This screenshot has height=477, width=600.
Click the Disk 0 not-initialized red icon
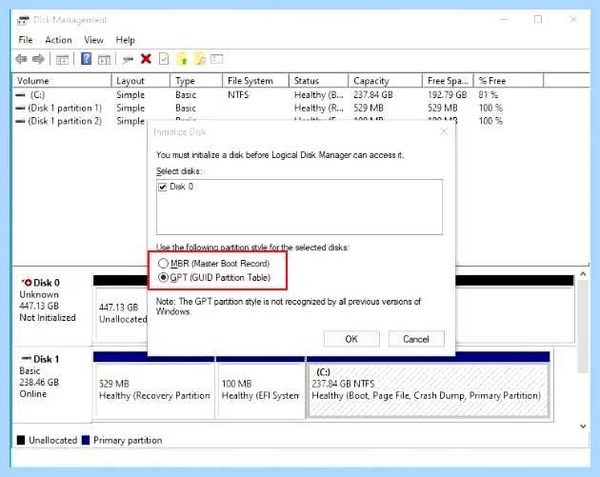pos(27,283)
